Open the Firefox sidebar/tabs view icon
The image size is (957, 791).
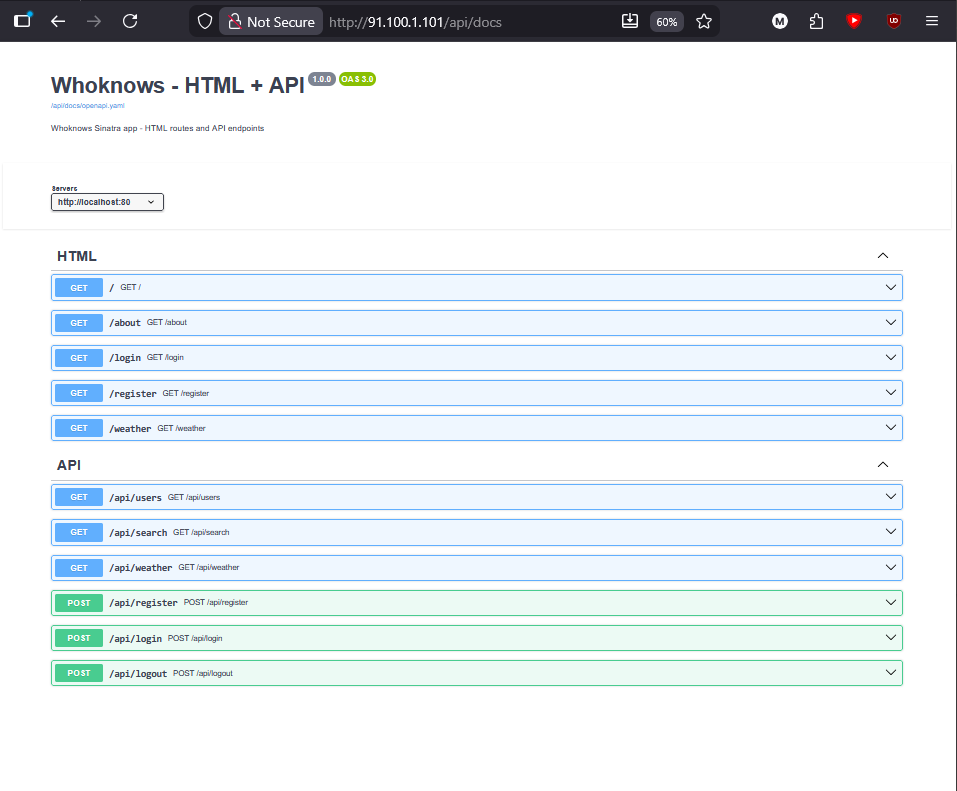pyautogui.click(x=23, y=21)
